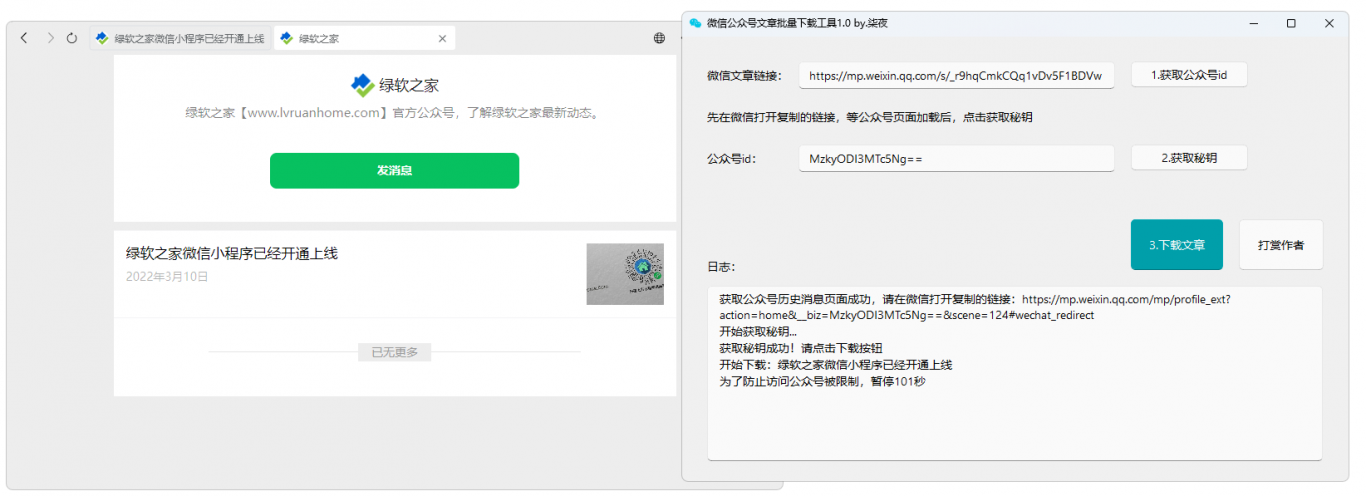Click into the 公众号id text field

[x=955, y=158]
